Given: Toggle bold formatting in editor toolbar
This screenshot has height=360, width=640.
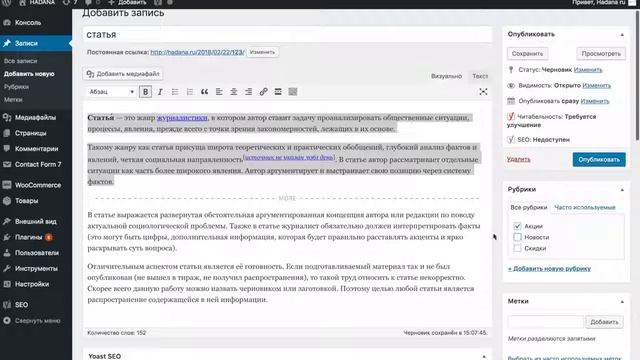Looking at the screenshot, I should (x=145, y=92).
